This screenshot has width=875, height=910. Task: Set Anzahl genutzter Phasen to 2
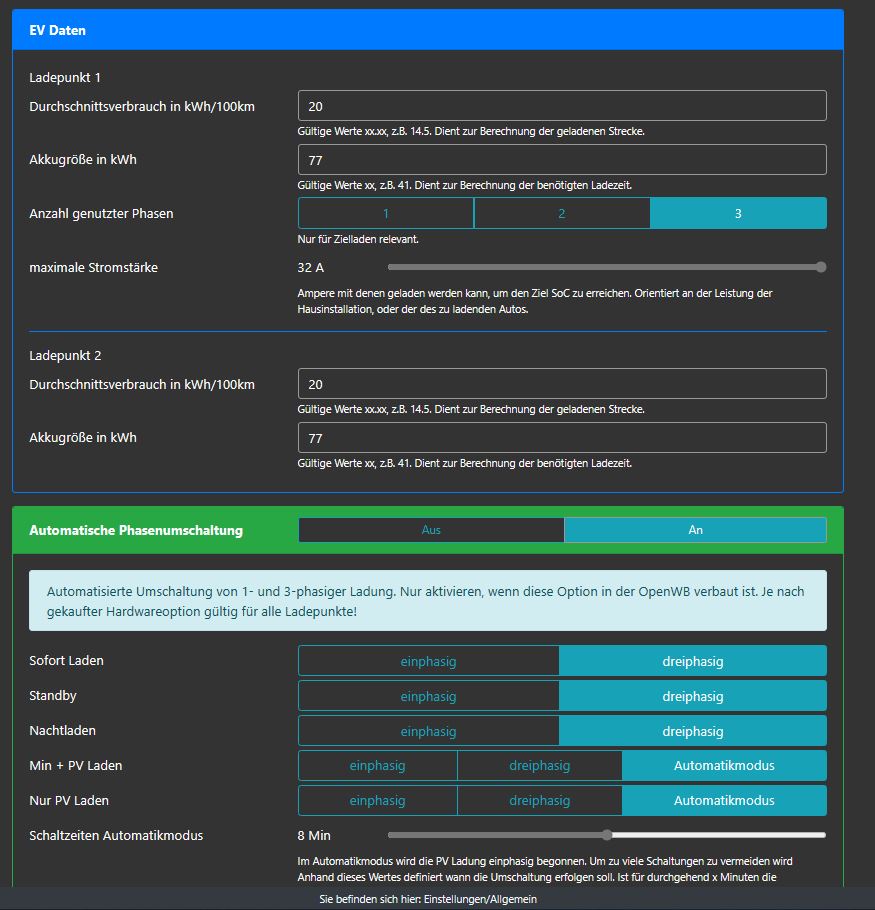coord(561,213)
